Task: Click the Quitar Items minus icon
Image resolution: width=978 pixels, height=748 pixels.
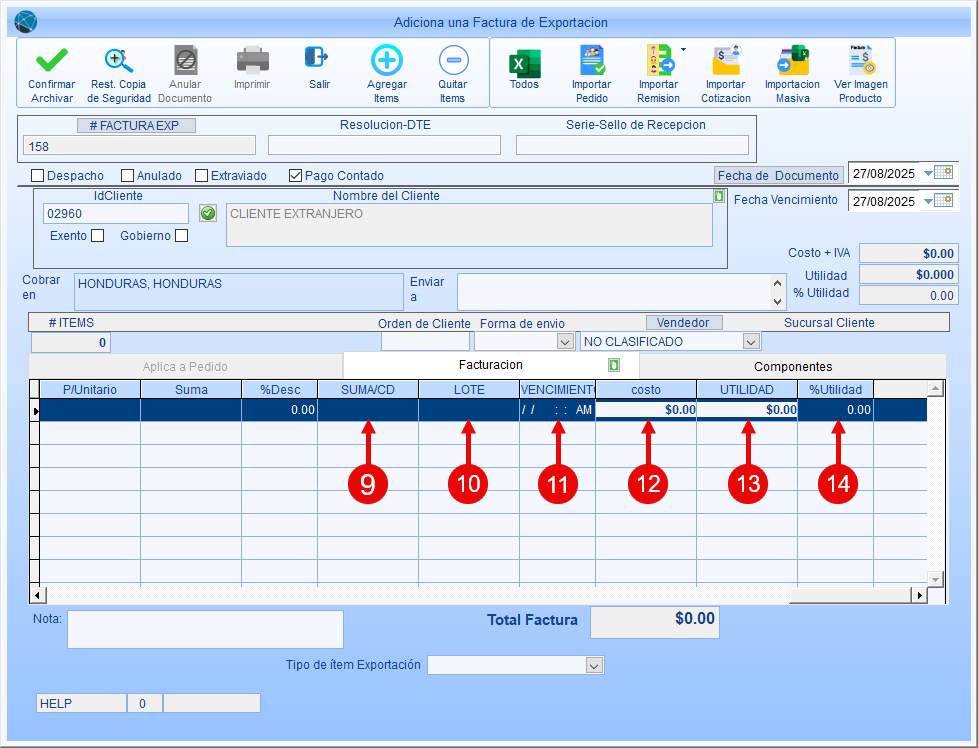Action: (x=452, y=61)
